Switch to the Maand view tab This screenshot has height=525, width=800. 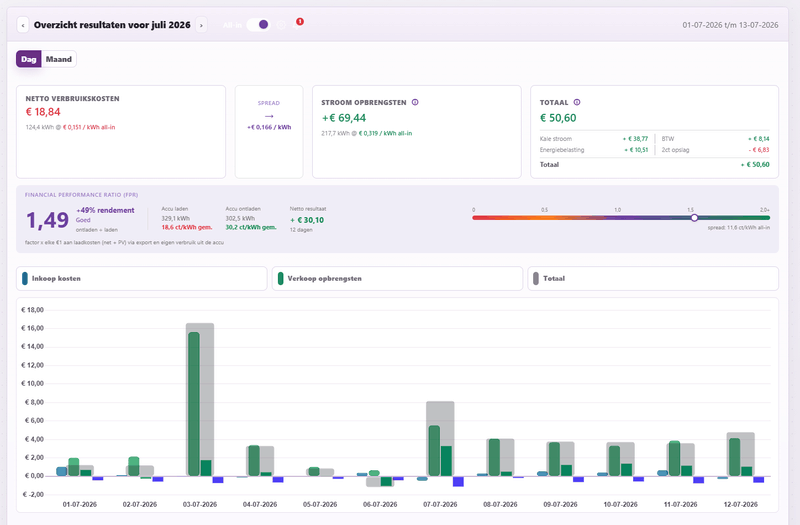[x=59, y=59]
